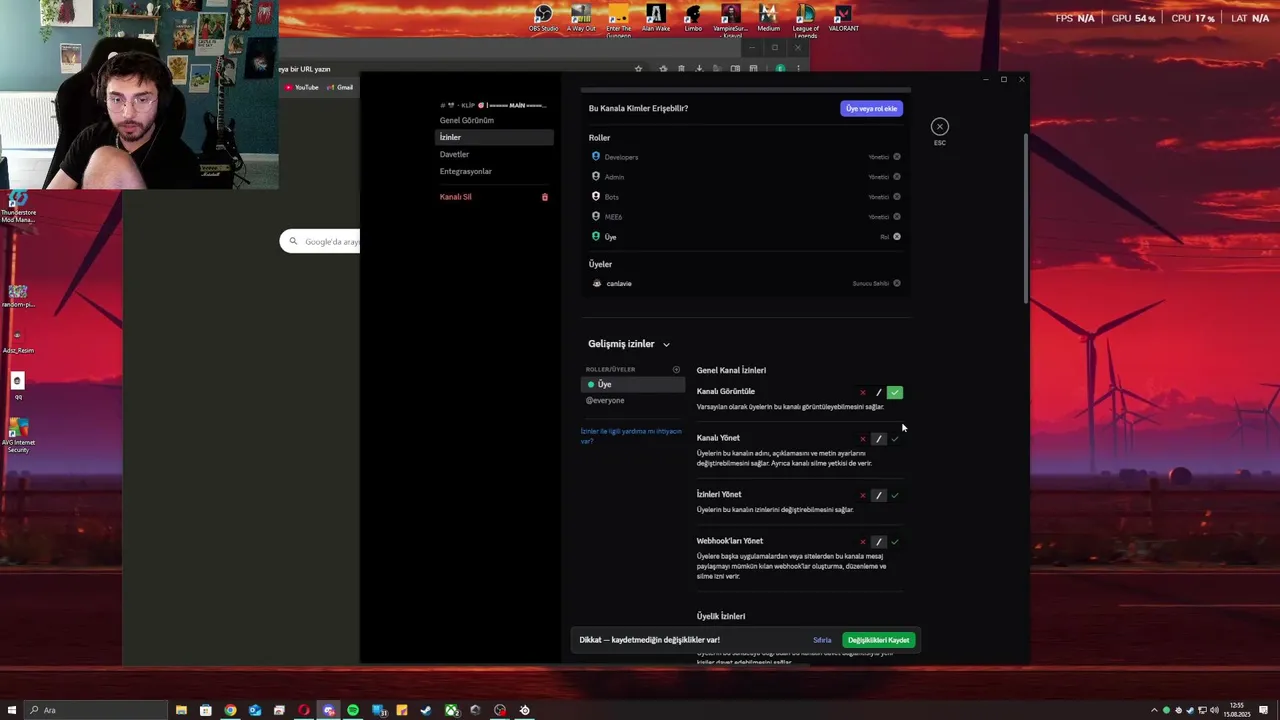The image size is (1280, 720).
Task: Open the permissions help link
Action: pyautogui.click(x=631, y=436)
